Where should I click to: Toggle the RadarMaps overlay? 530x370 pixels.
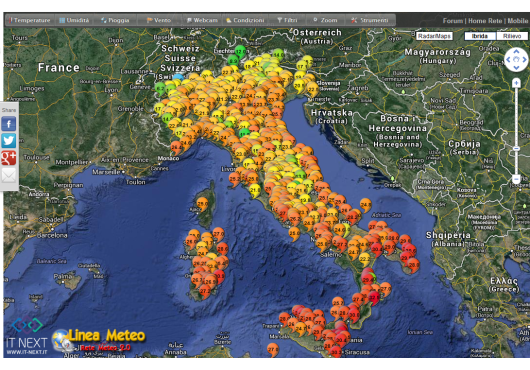coord(434,36)
